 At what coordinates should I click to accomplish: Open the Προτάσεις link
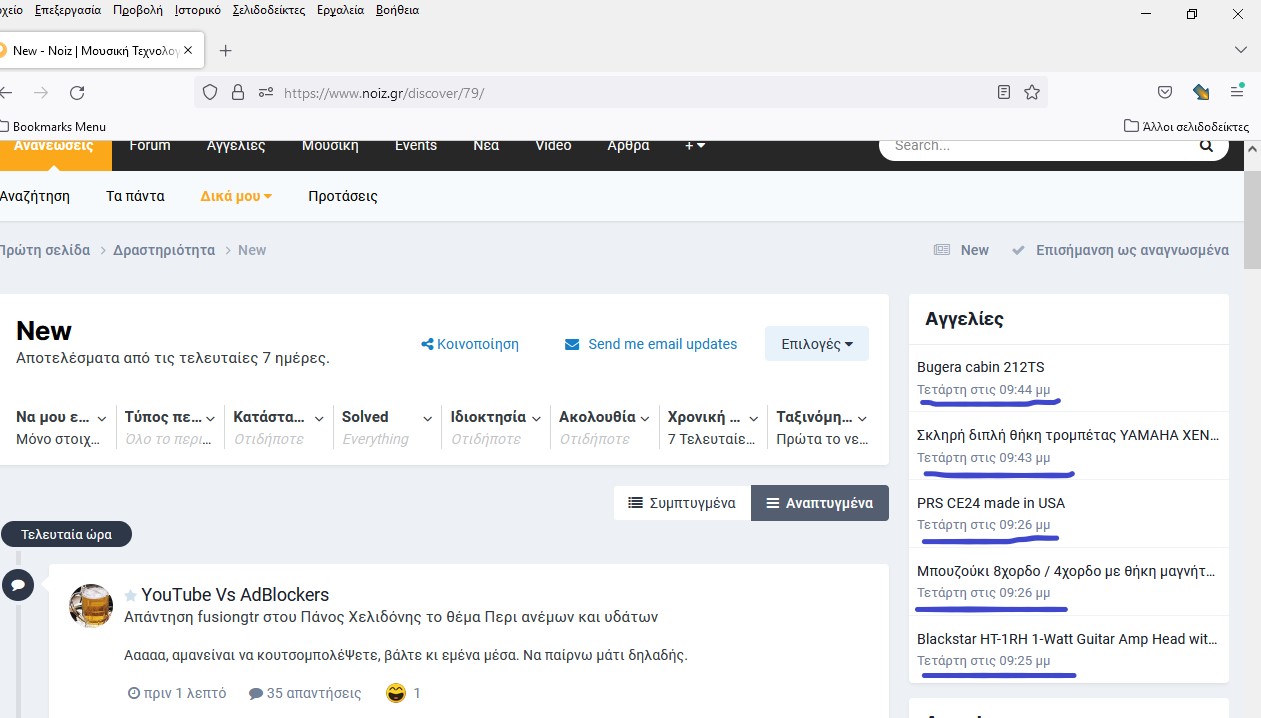pos(343,196)
